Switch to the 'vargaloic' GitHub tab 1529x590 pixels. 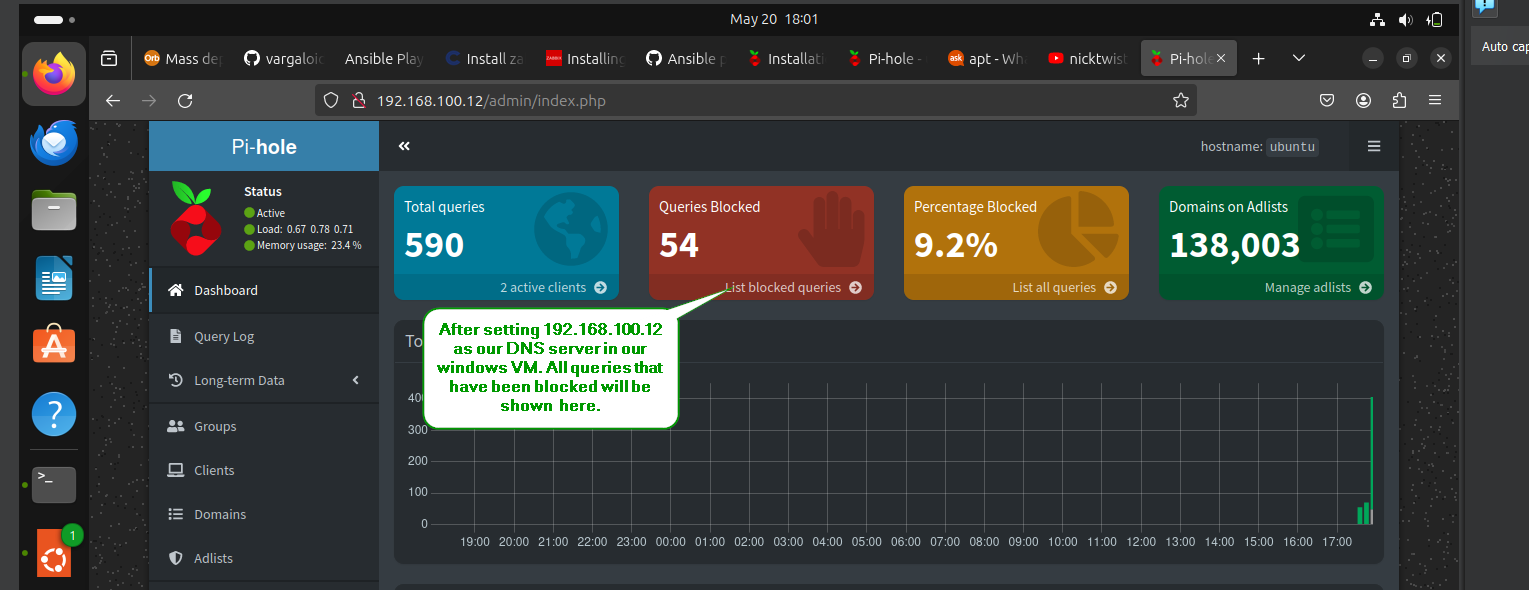[285, 59]
